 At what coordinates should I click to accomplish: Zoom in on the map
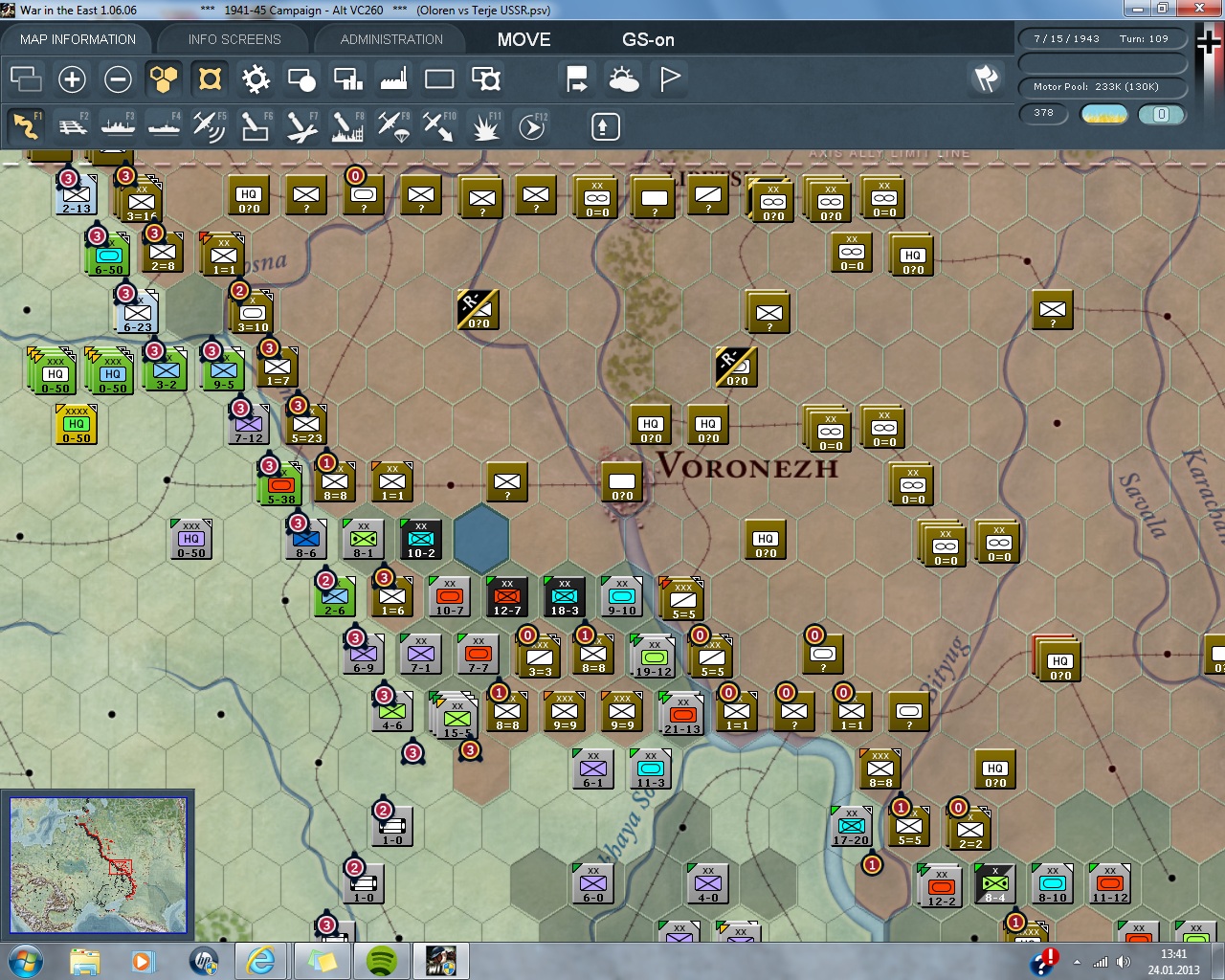click(x=72, y=78)
